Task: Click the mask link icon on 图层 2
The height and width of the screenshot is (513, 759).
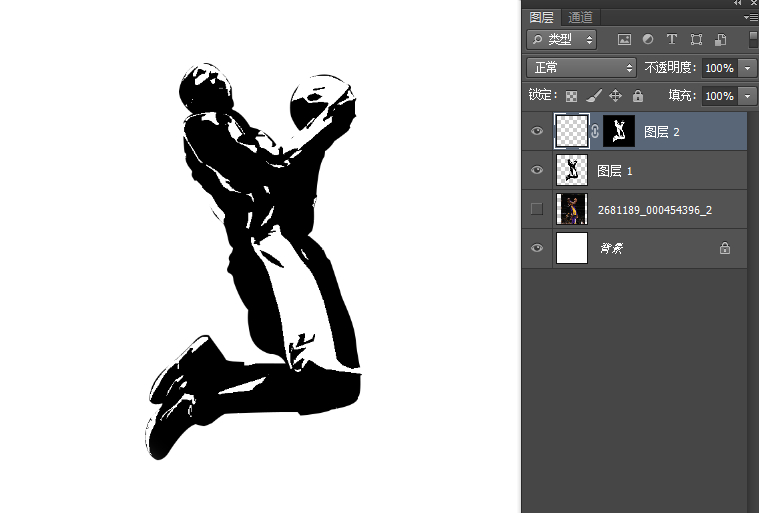Action: [595, 131]
